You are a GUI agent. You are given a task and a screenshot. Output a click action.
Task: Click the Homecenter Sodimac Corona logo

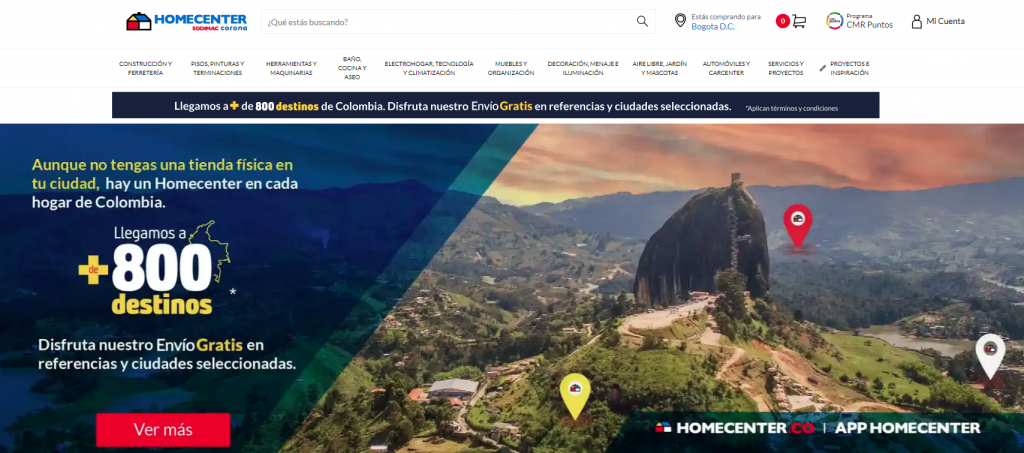tap(187, 22)
